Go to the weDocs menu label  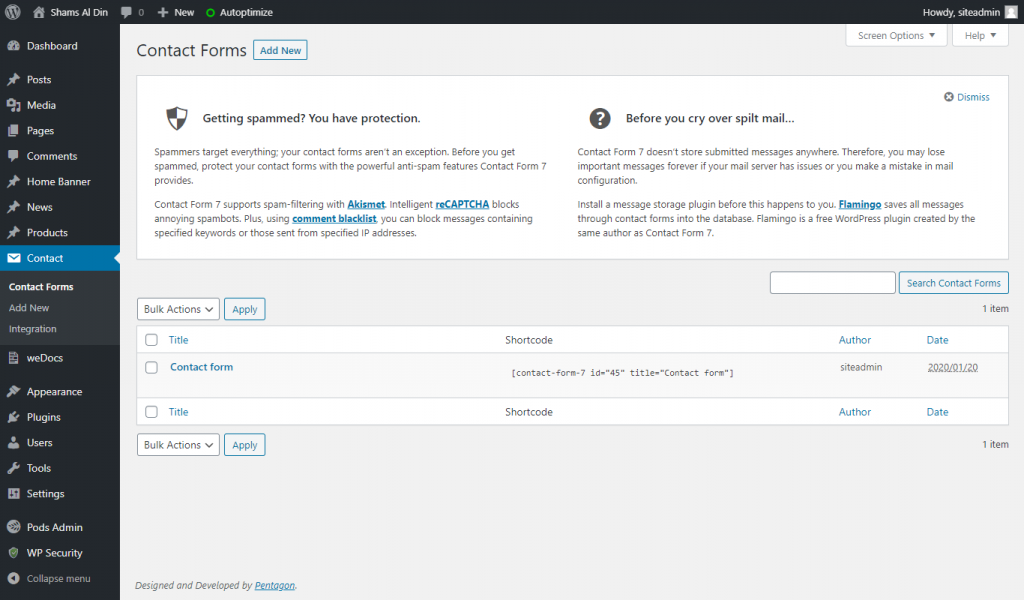(44, 358)
